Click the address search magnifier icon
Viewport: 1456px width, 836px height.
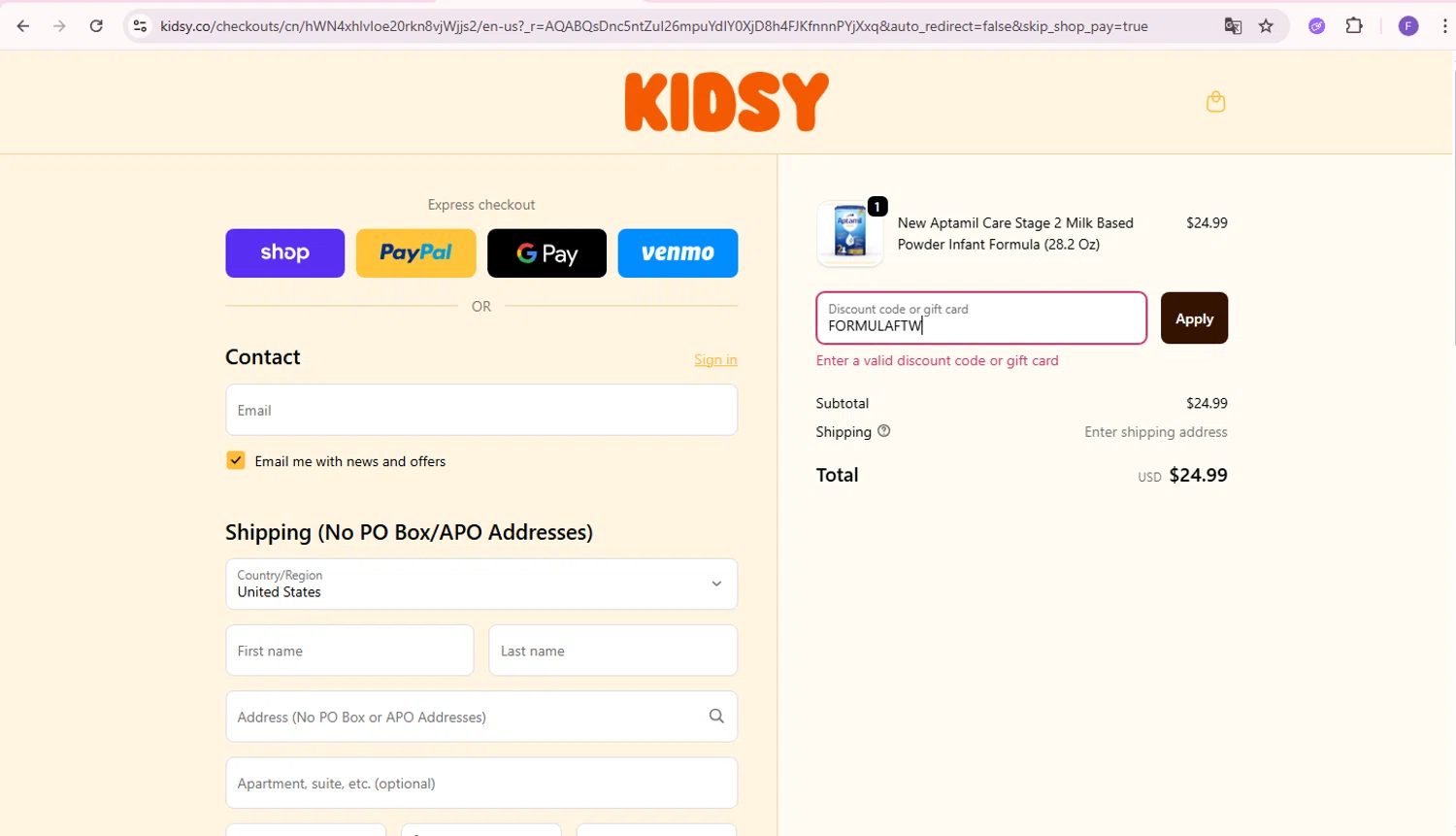point(716,717)
